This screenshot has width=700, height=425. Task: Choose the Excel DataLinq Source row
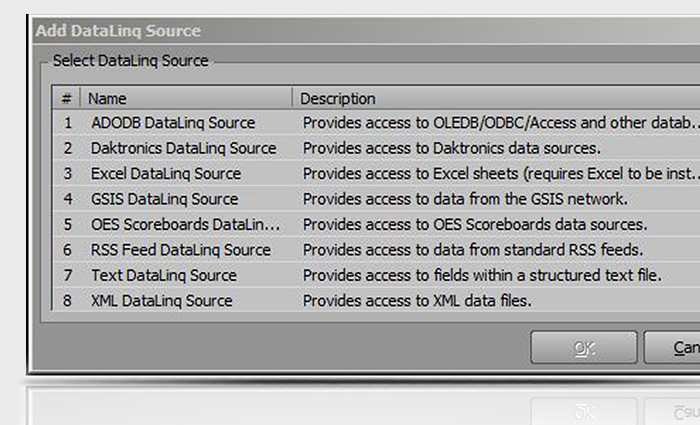tap(166, 173)
